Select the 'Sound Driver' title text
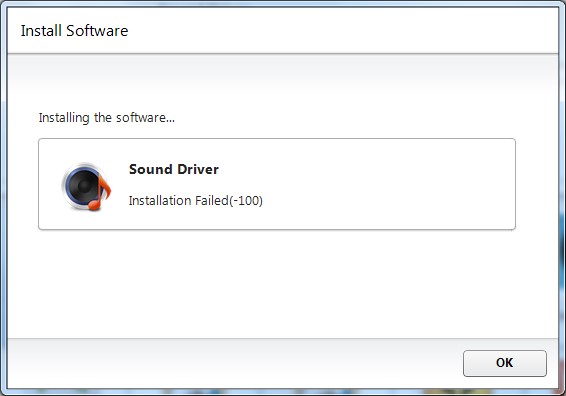Viewport: 566px width, 396px height. point(174,169)
